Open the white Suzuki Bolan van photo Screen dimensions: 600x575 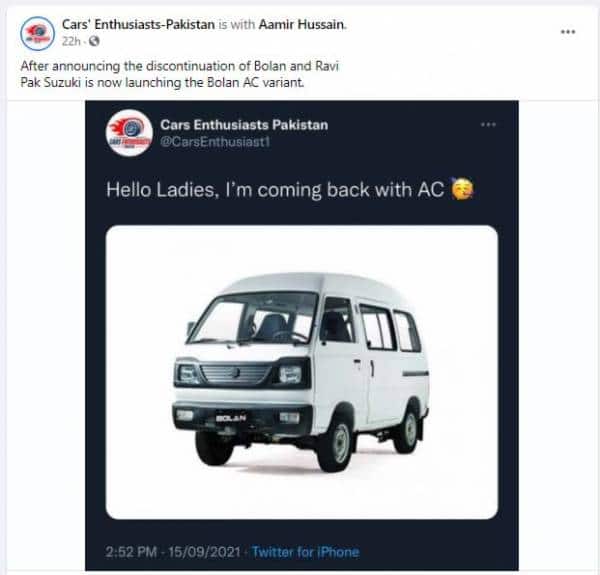(302, 372)
